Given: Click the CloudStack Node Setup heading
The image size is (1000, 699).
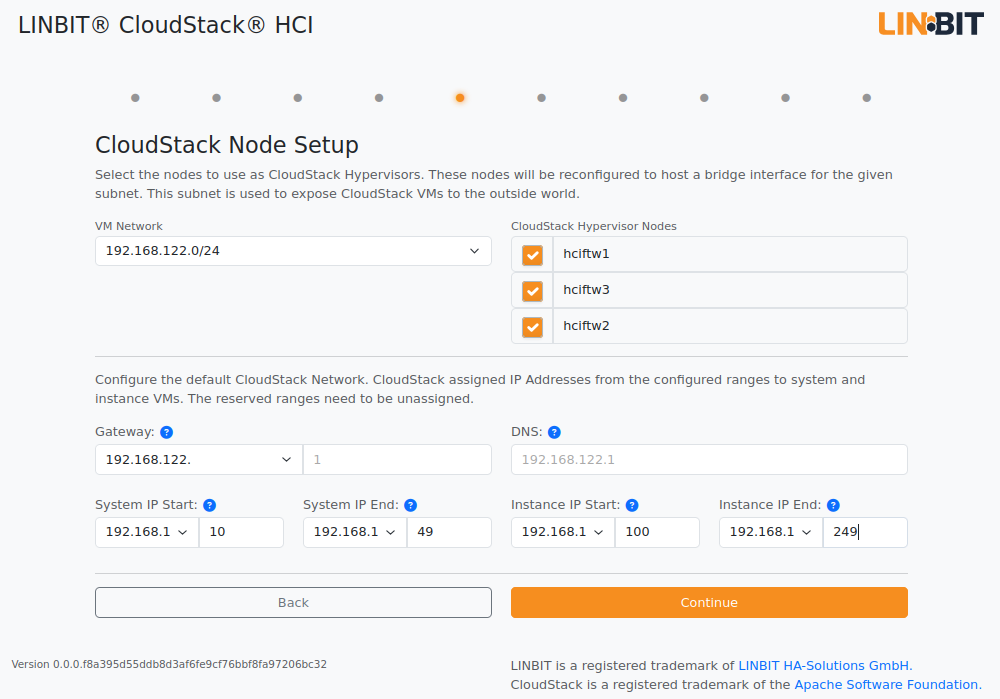Looking at the screenshot, I should click(x=226, y=145).
